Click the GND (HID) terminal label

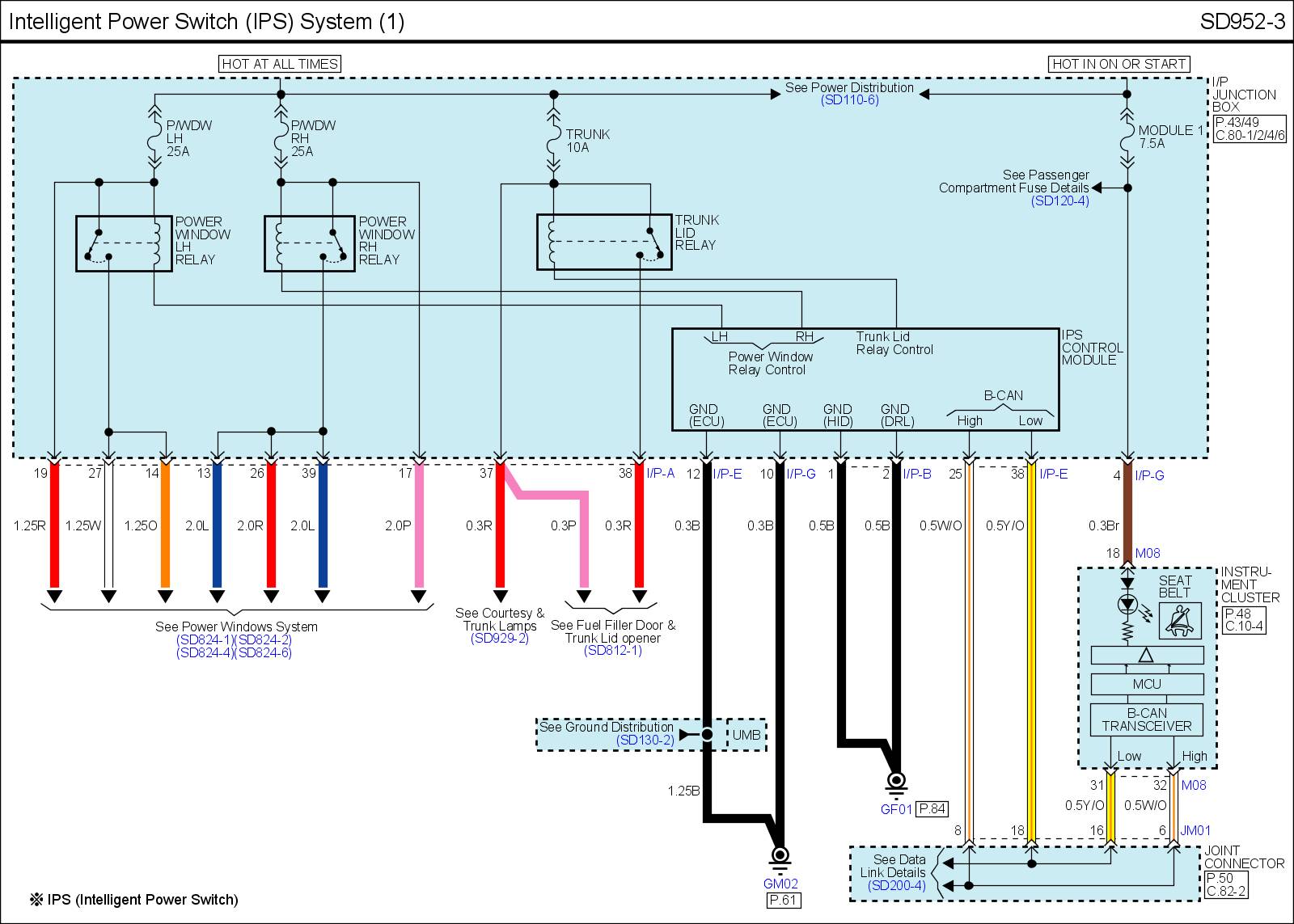[x=837, y=416]
